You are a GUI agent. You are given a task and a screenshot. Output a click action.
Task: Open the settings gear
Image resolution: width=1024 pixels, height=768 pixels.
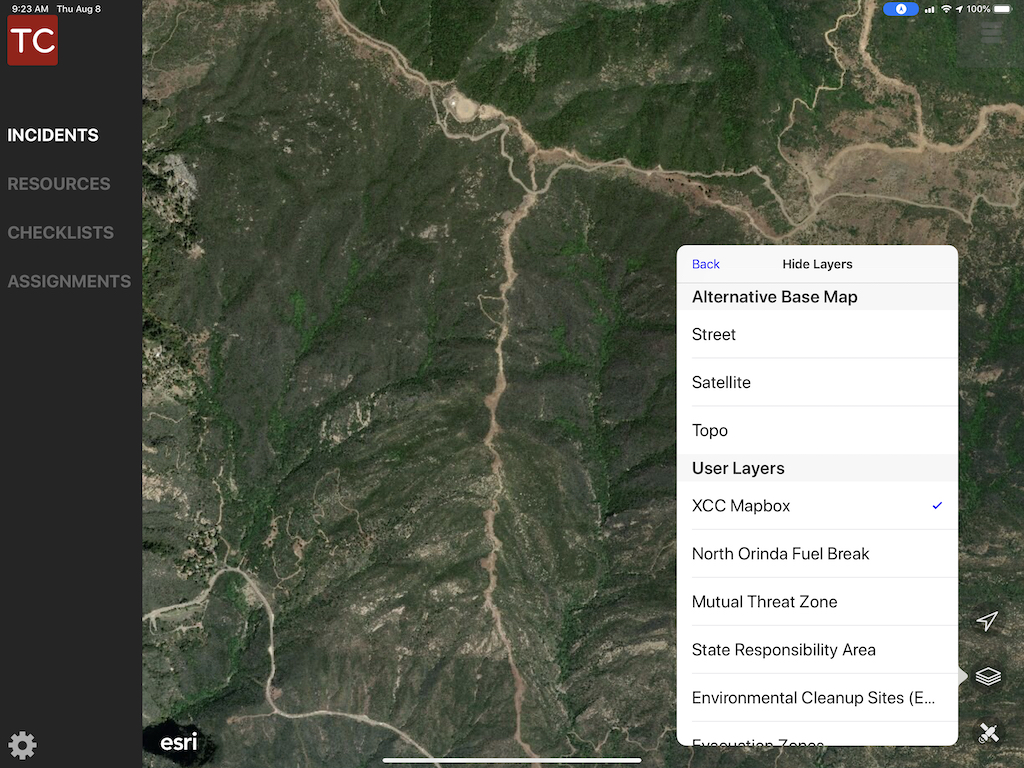click(22, 745)
